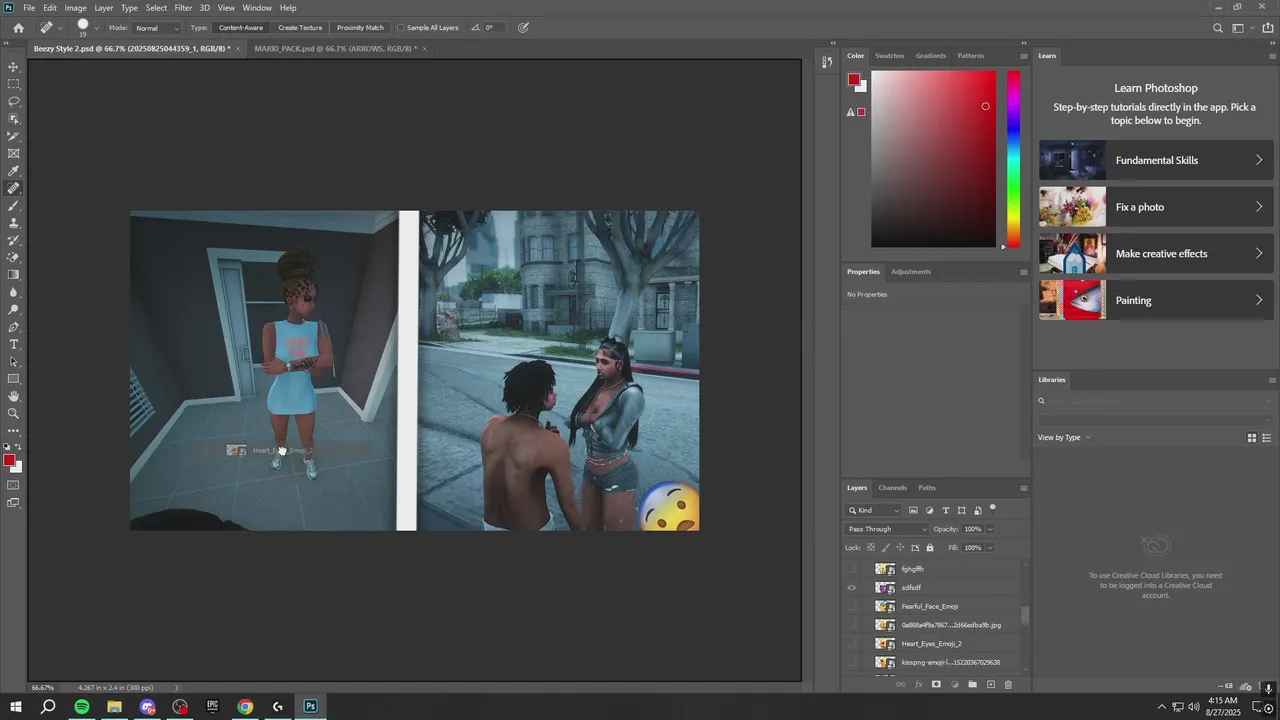Screen dimensions: 1280x720
Task: Select the Pen tool
Action: pyautogui.click(x=14, y=327)
